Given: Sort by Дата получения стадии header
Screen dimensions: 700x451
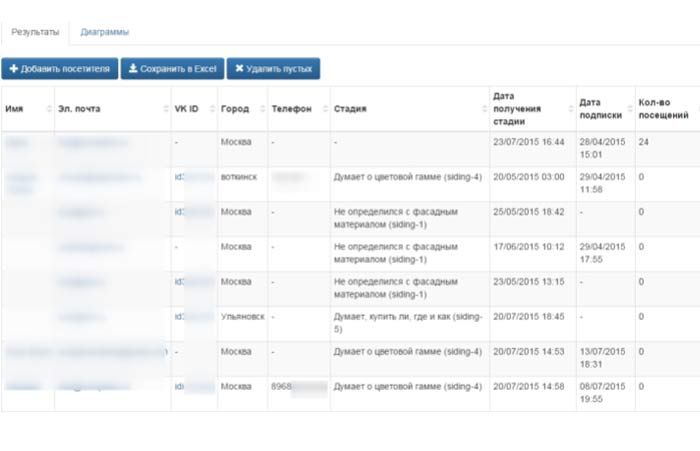Looking at the screenshot, I should [516, 108].
